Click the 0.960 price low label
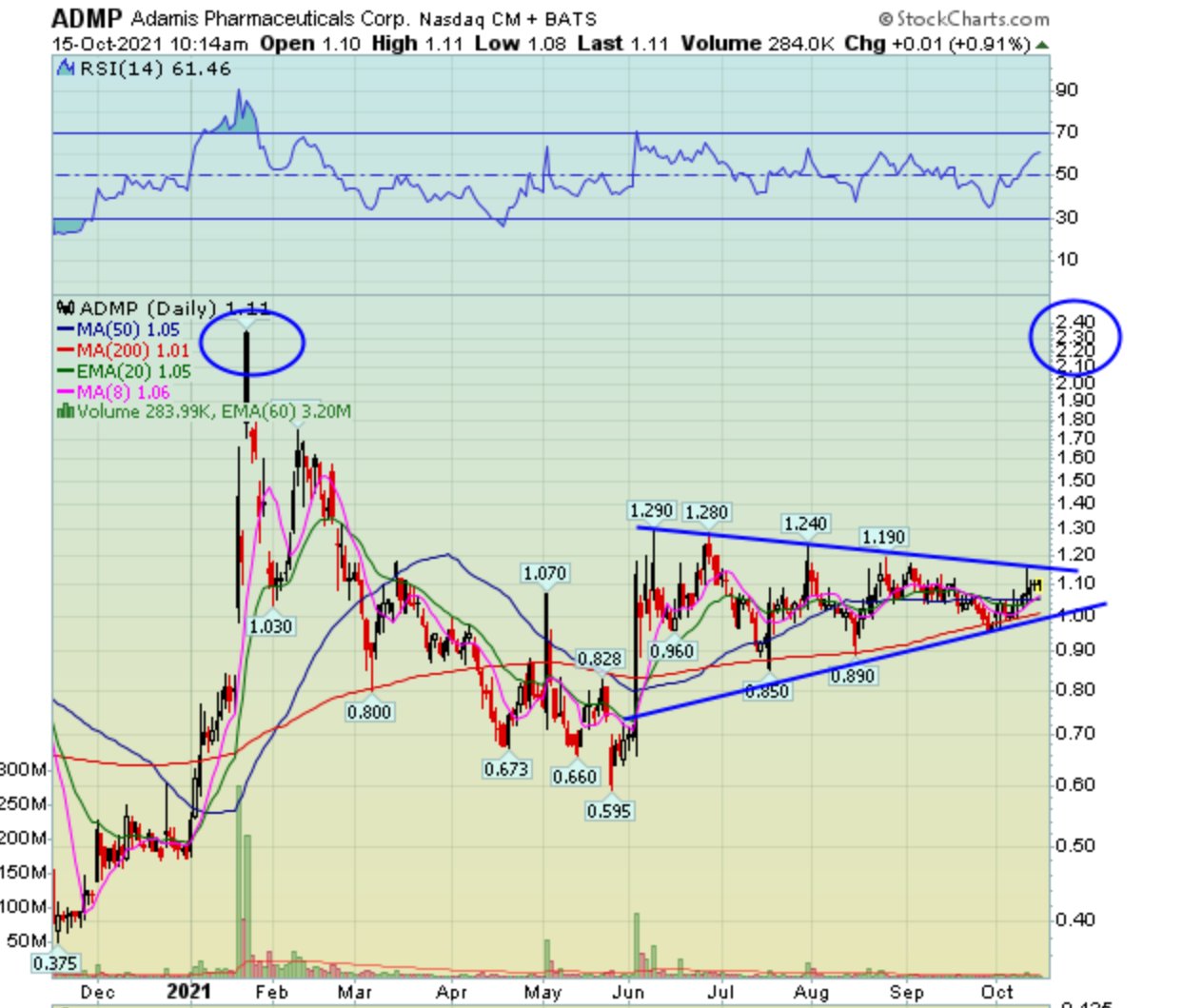The image size is (1183, 1008). click(x=672, y=651)
